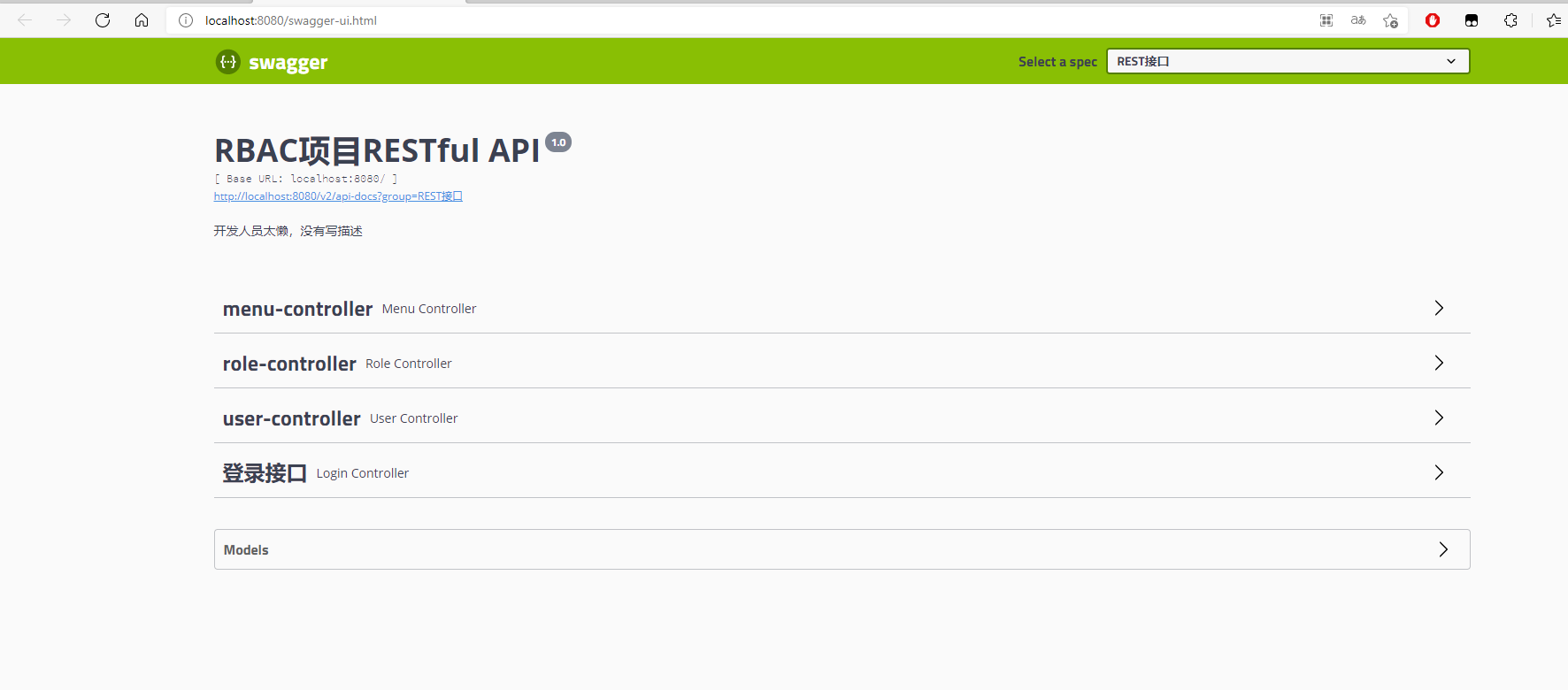The height and width of the screenshot is (690, 1568).
Task: Click the dropdown arrow of the spec selector
Action: [x=1451, y=61]
